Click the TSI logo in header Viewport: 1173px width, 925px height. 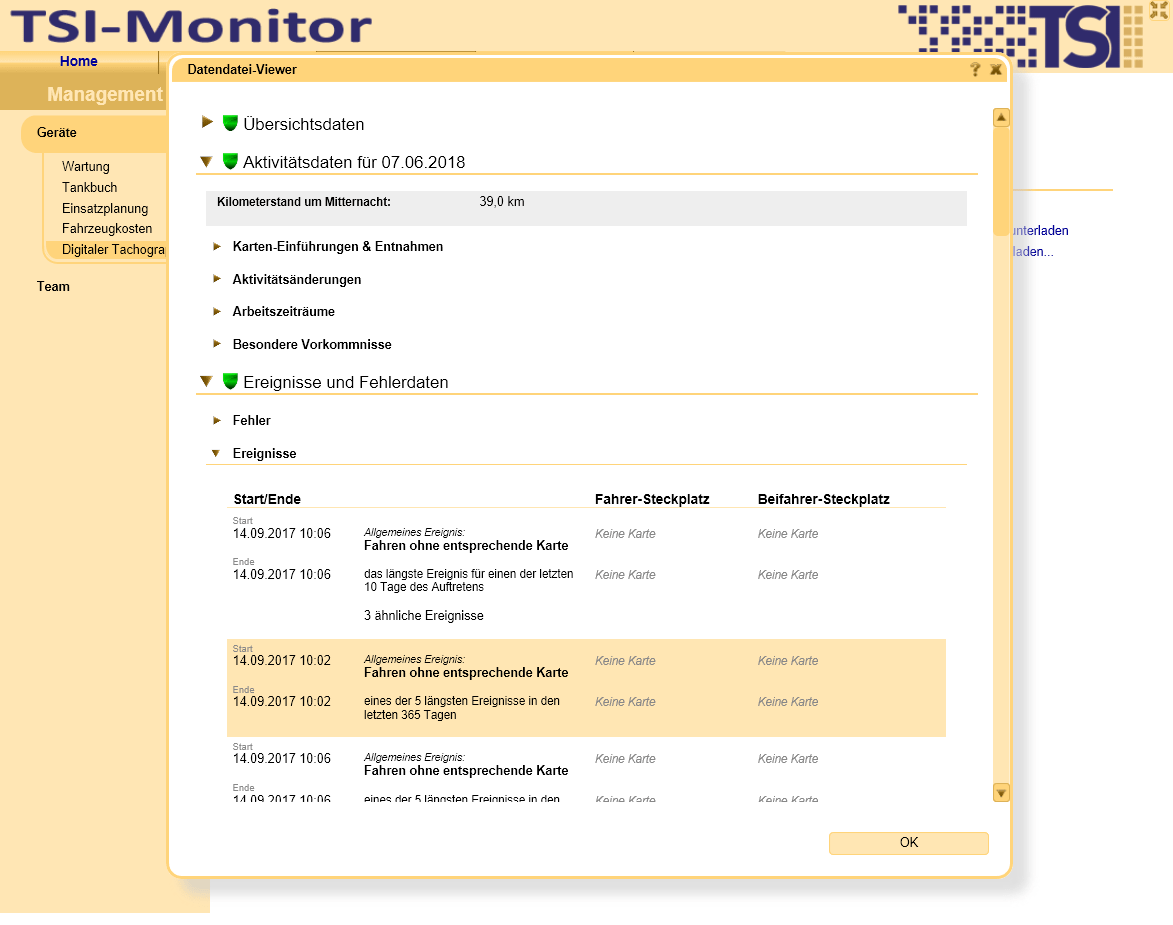coord(1020,36)
